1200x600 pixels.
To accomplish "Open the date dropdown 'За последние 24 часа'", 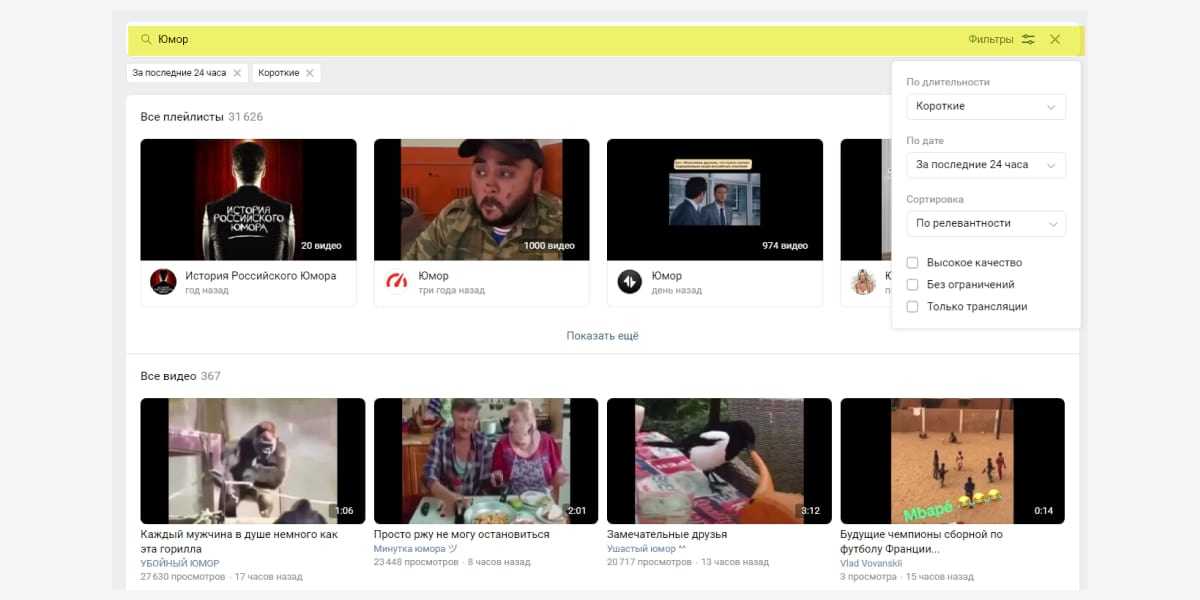I will pos(985,165).
